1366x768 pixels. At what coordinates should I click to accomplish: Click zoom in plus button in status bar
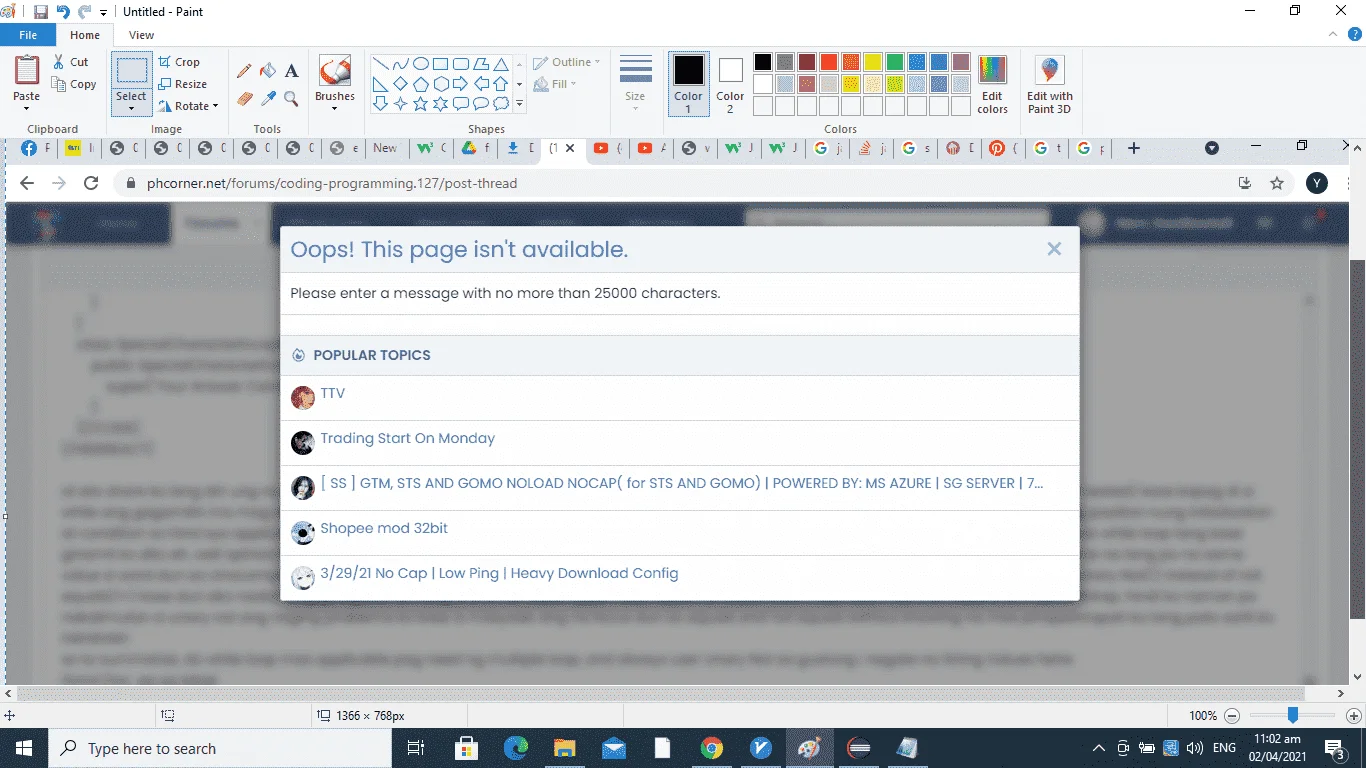pyautogui.click(x=1354, y=715)
